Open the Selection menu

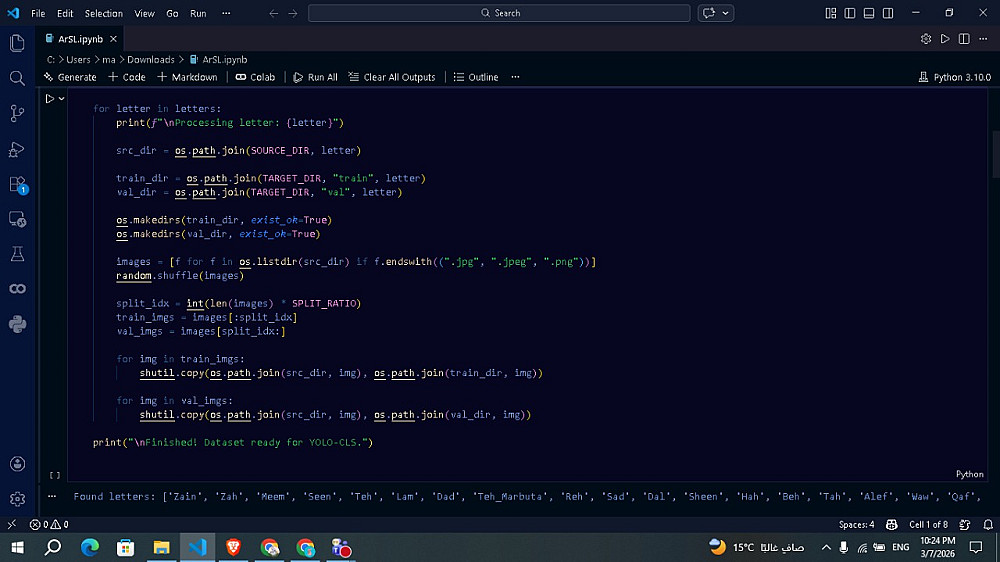103,13
